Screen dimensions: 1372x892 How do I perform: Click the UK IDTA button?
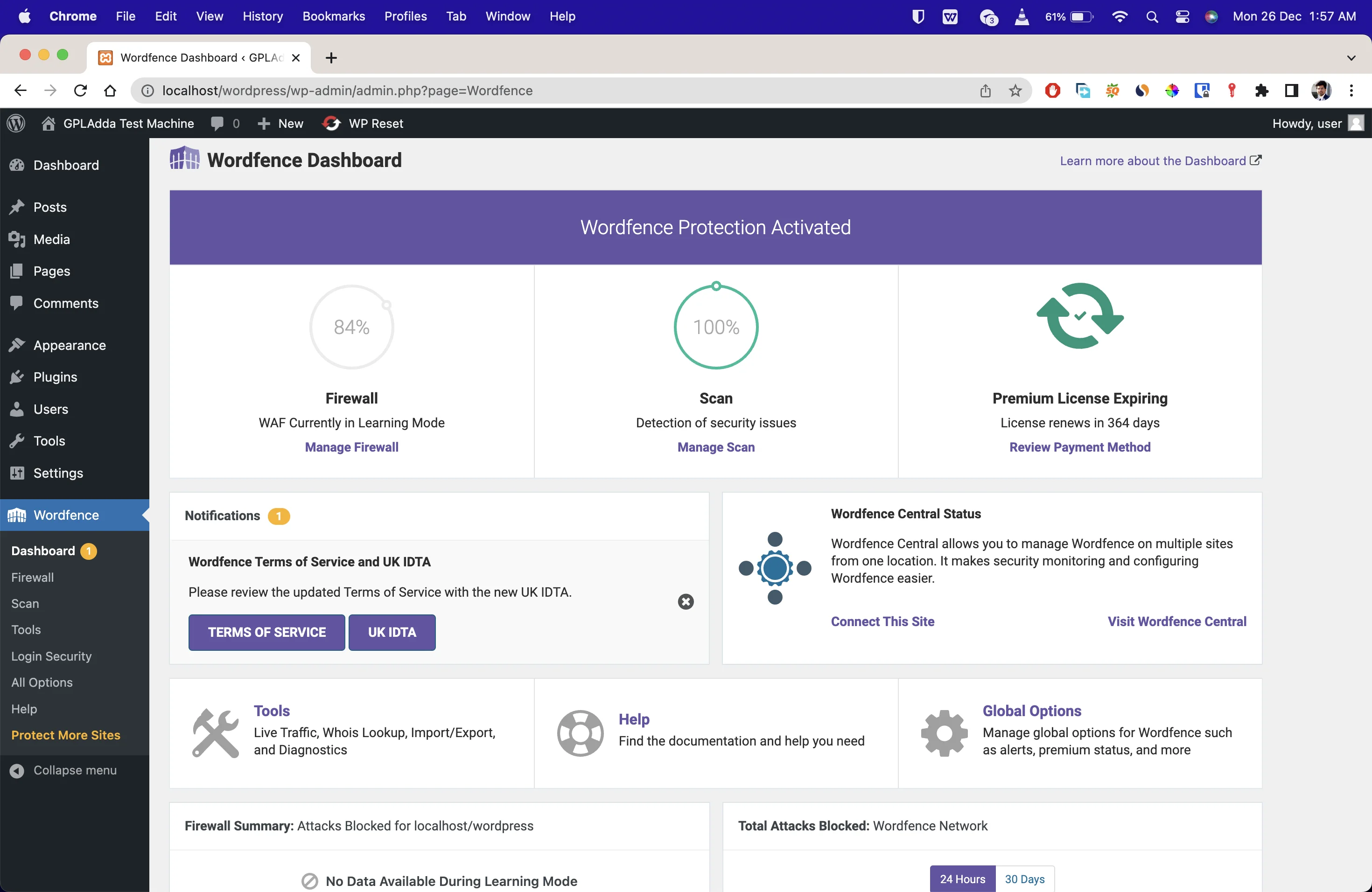[x=392, y=632]
